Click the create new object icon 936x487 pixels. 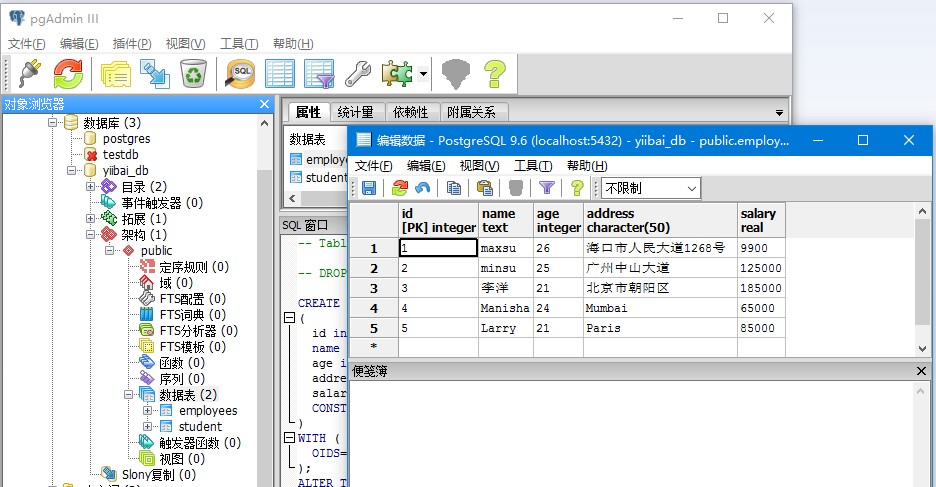155,74
